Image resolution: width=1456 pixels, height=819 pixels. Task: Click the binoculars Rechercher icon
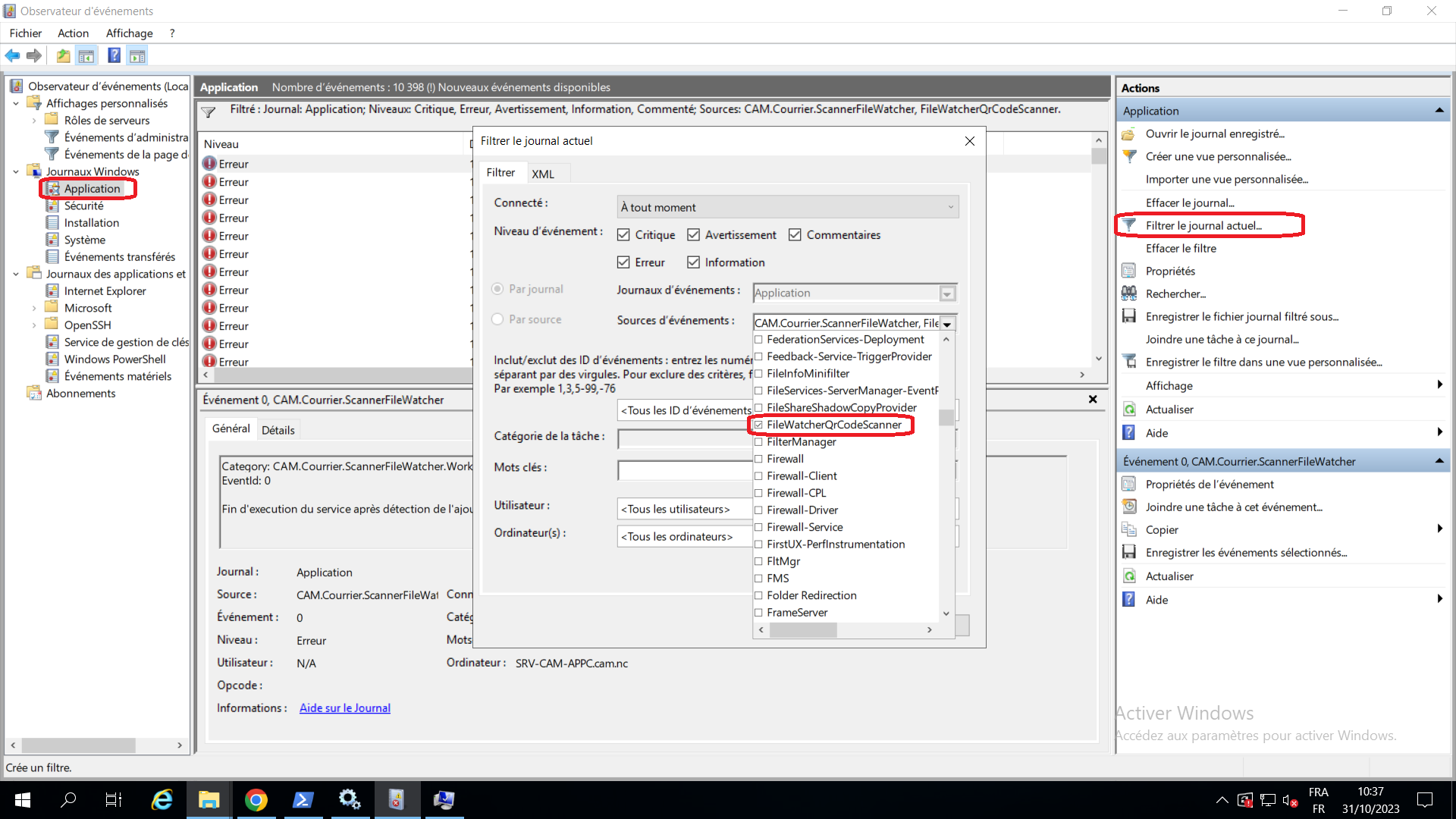pos(1129,293)
